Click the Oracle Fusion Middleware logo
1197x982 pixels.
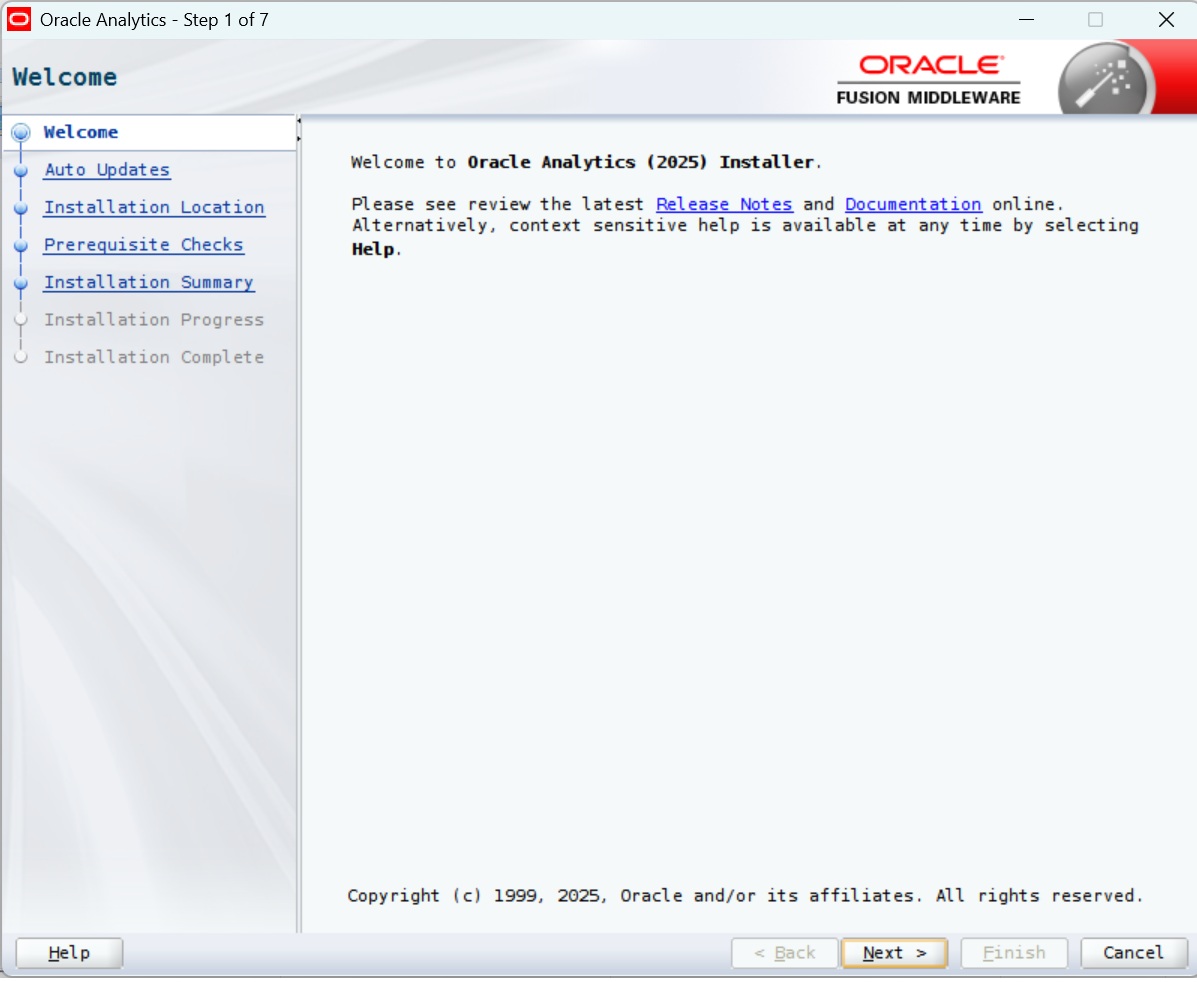[x=928, y=79]
